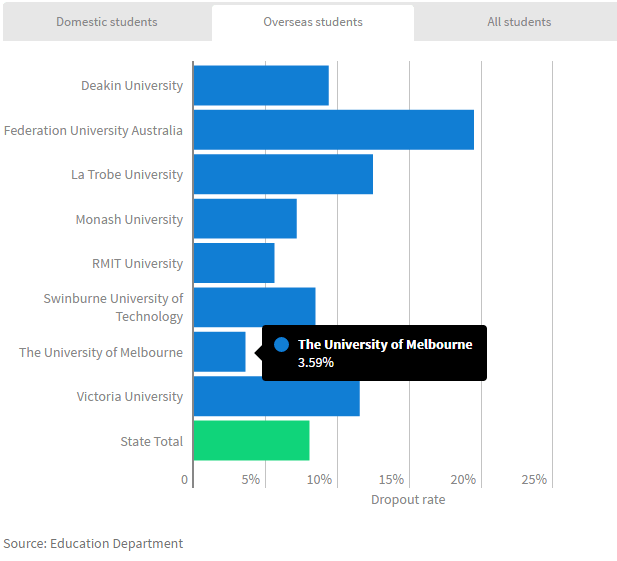The width and height of the screenshot is (617, 561).
Task: Click the Swinburne University of Technology label
Action: pyautogui.click(x=113, y=308)
